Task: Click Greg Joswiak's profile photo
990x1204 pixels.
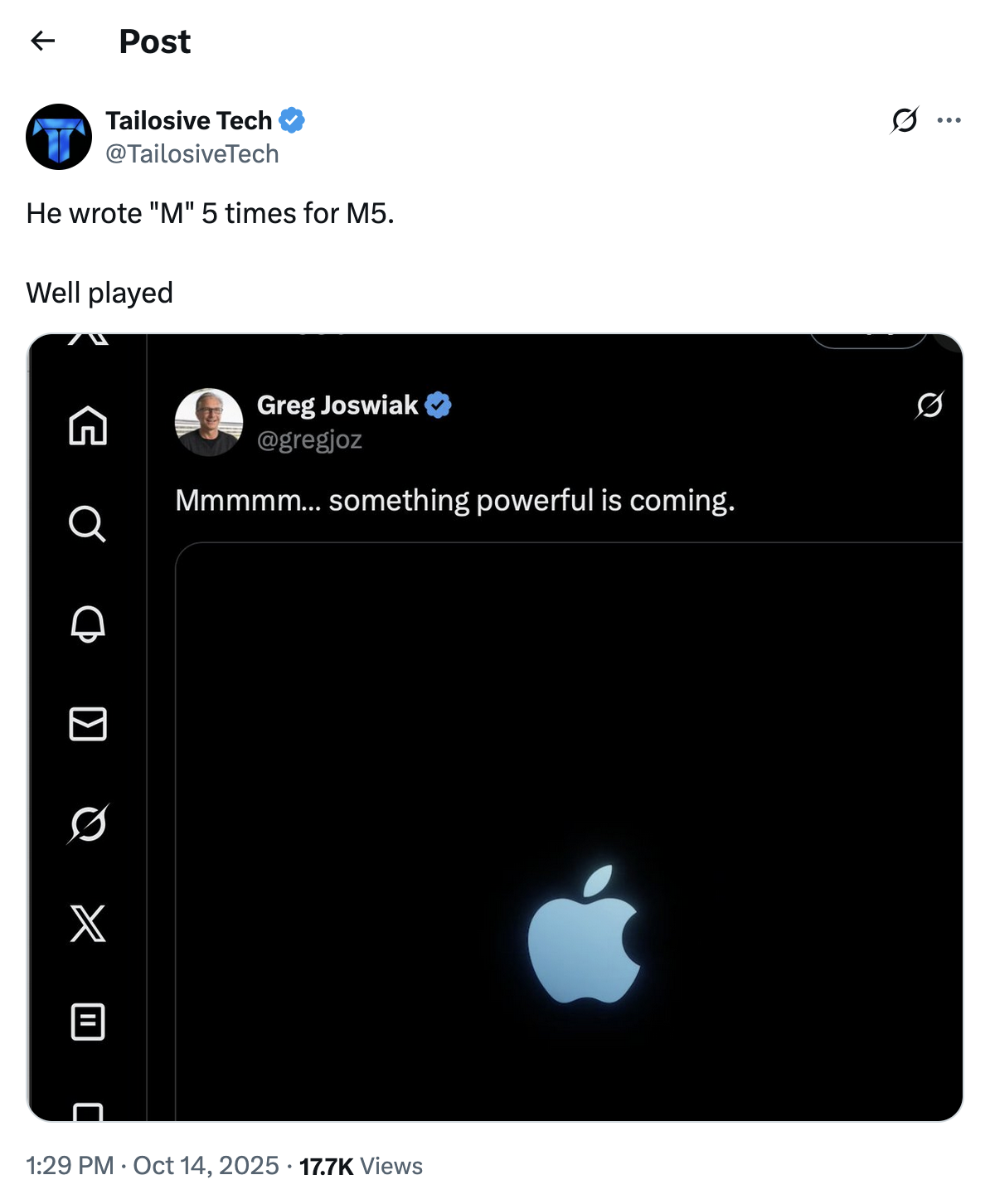Action: pyautogui.click(x=209, y=422)
